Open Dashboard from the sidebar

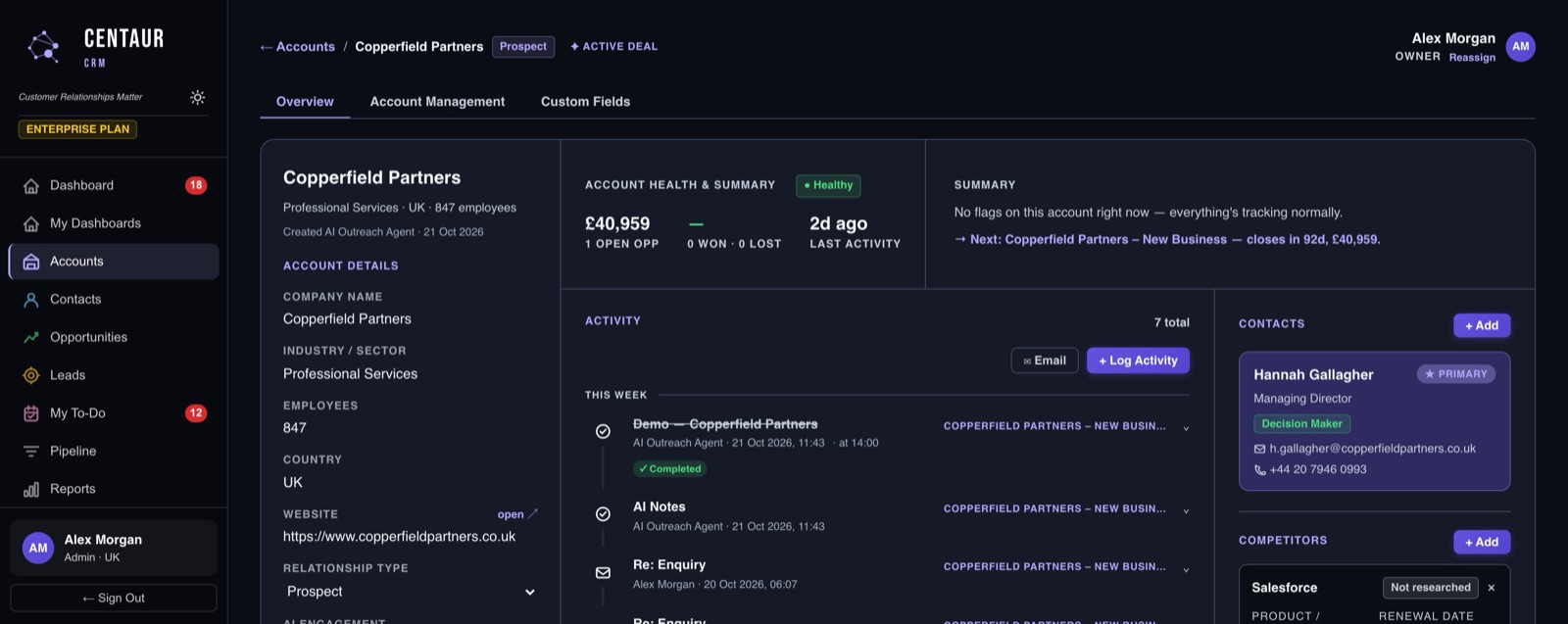(x=114, y=185)
